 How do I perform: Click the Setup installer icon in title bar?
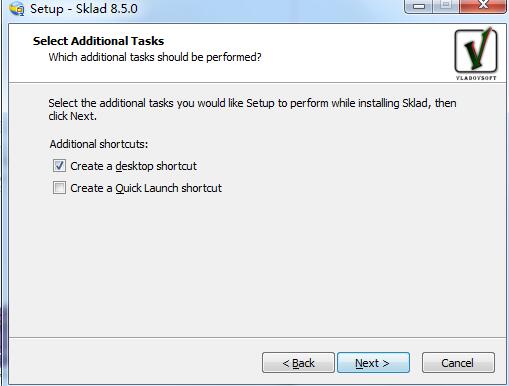point(17,8)
